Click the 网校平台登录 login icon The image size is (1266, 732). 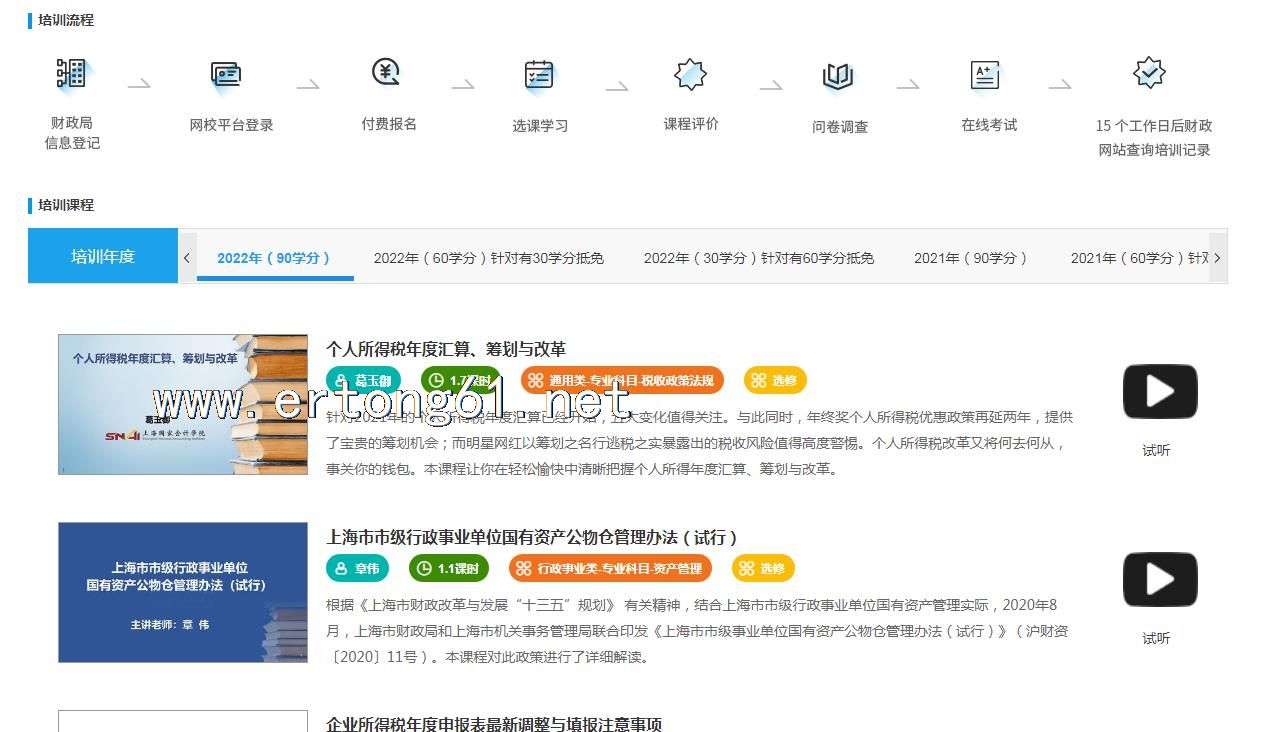(x=227, y=74)
